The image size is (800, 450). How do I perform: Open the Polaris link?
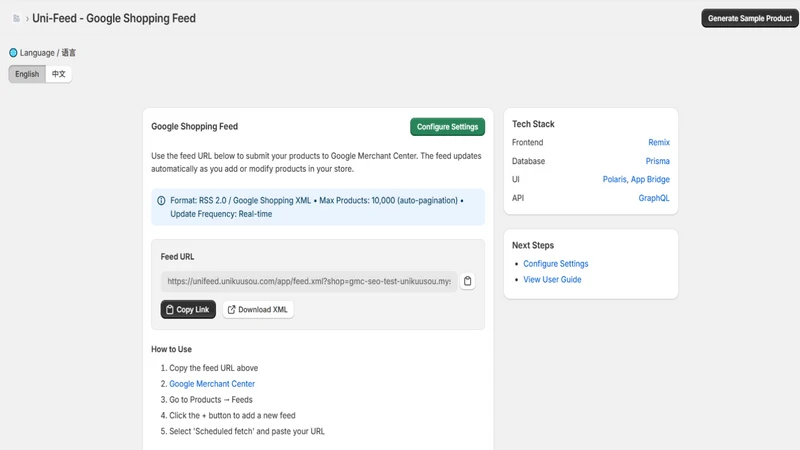click(x=614, y=179)
